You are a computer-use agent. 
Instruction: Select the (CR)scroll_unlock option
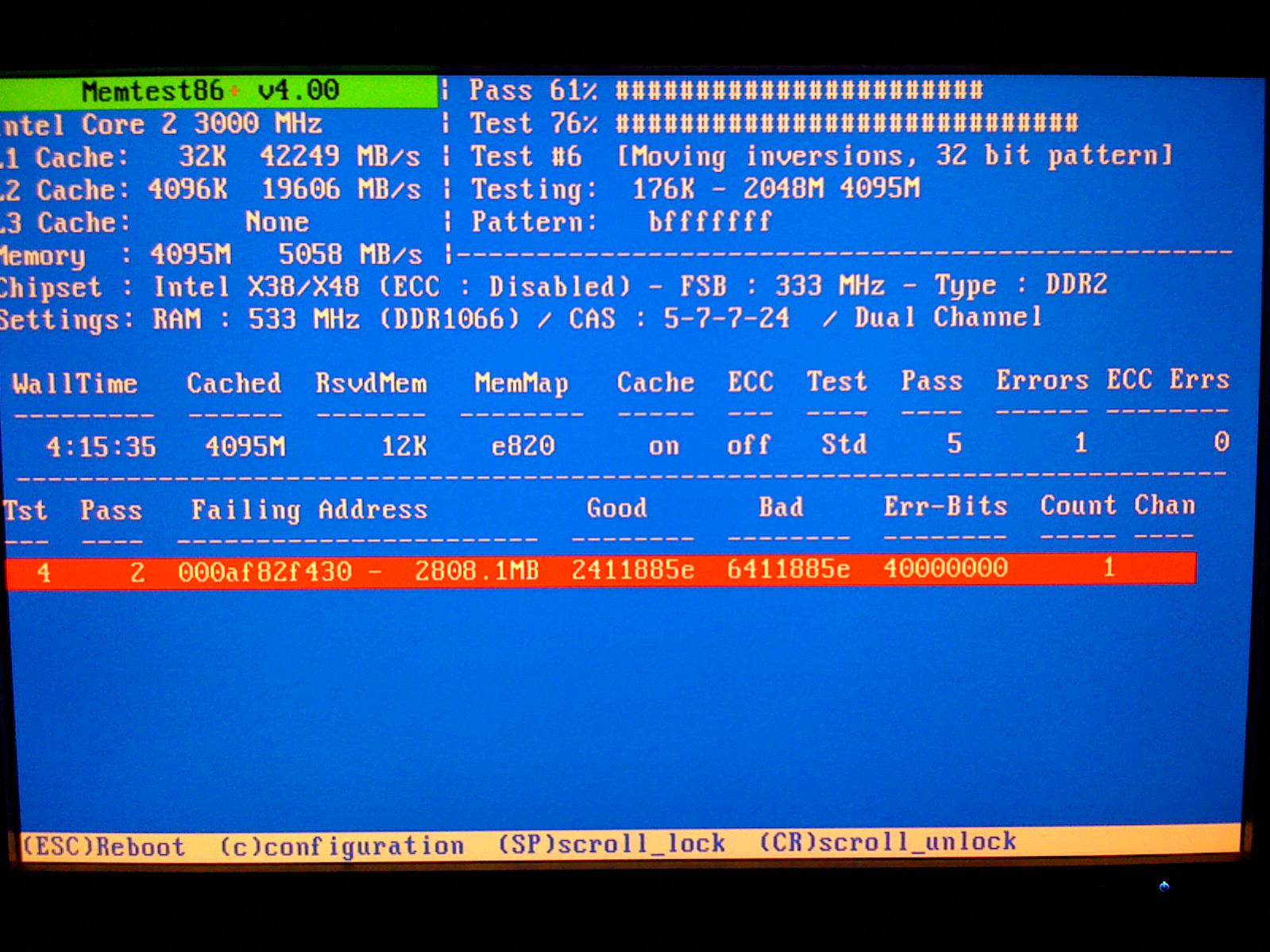(888, 842)
